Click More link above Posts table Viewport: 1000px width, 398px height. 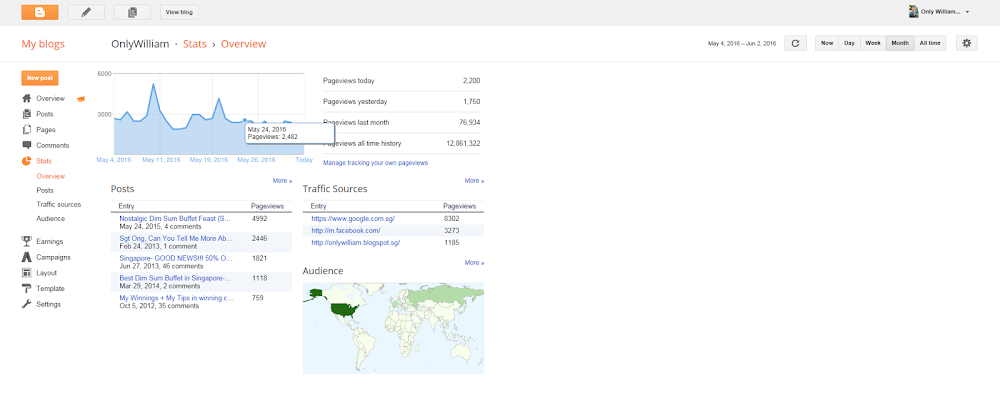(x=282, y=181)
